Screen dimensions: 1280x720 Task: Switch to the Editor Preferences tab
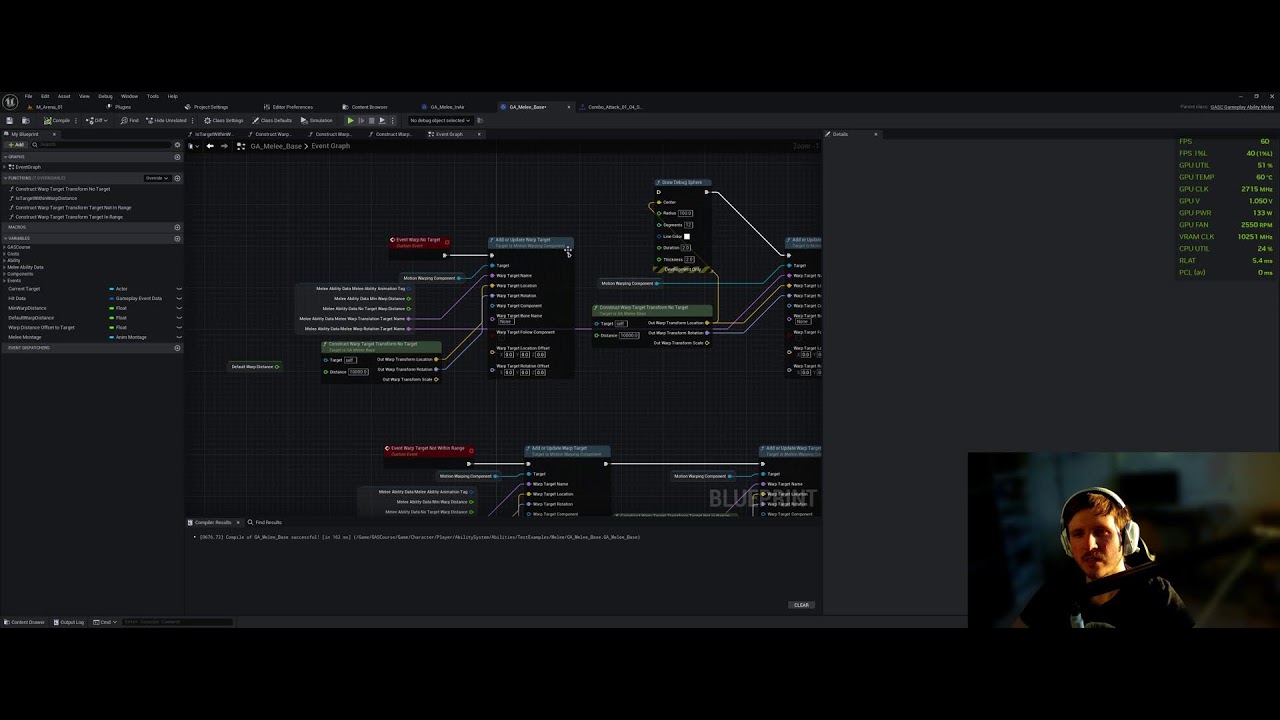288,107
